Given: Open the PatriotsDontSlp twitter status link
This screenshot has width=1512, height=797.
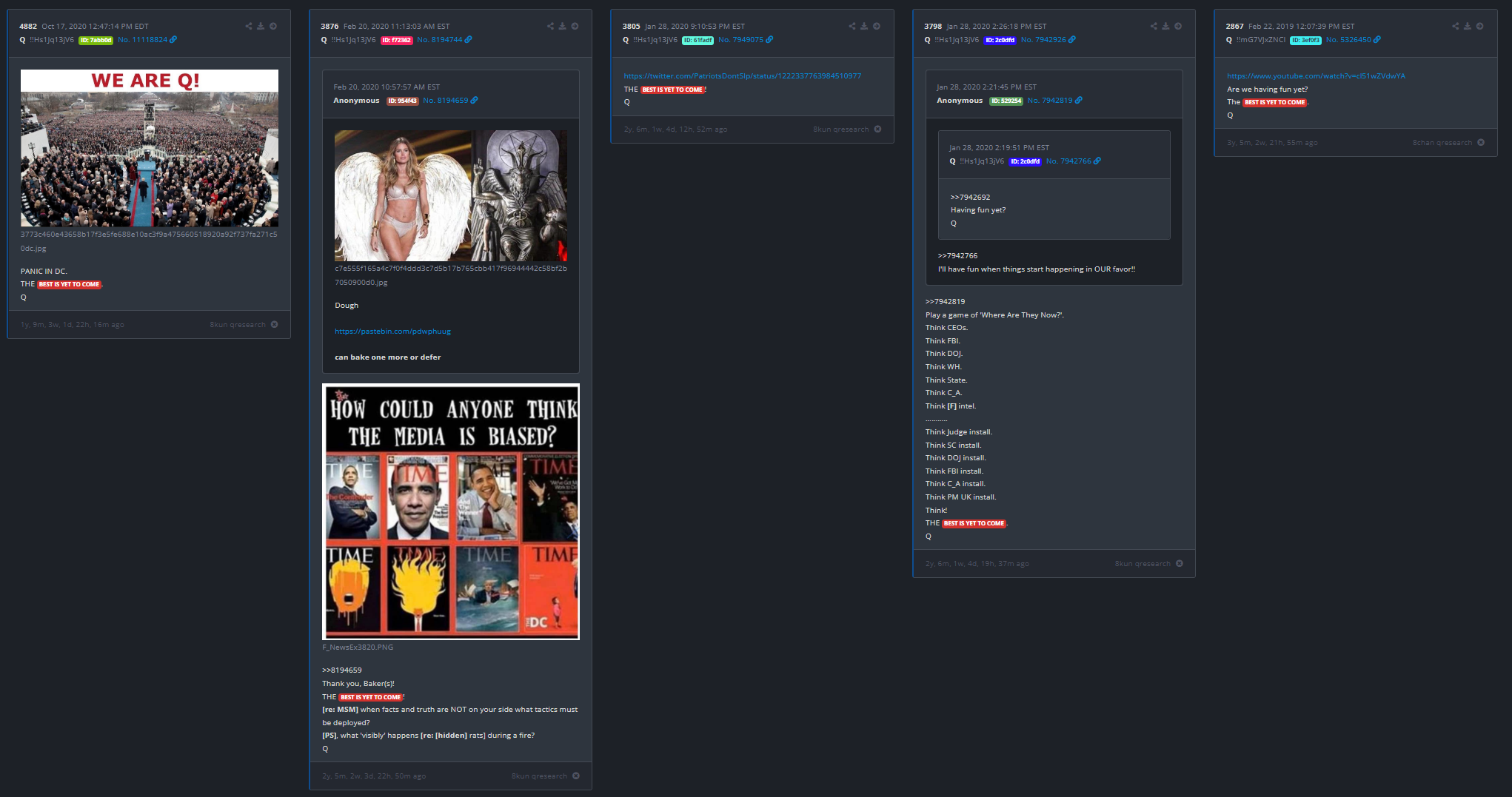Looking at the screenshot, I should pyautogui.click(x=743, y=76).
